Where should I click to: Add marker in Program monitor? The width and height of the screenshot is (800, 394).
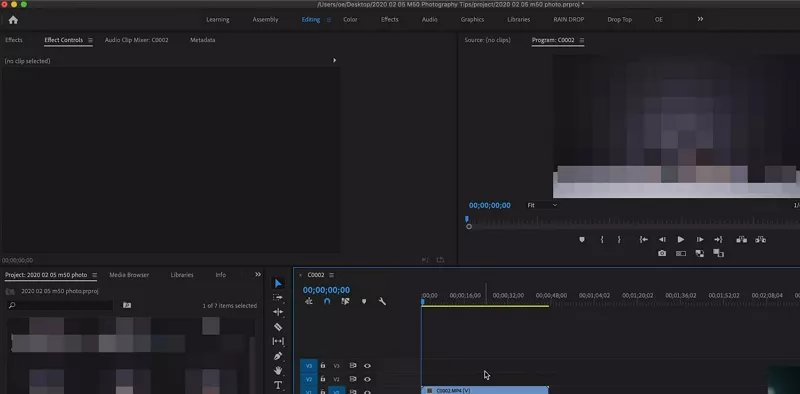click(582, 239)
